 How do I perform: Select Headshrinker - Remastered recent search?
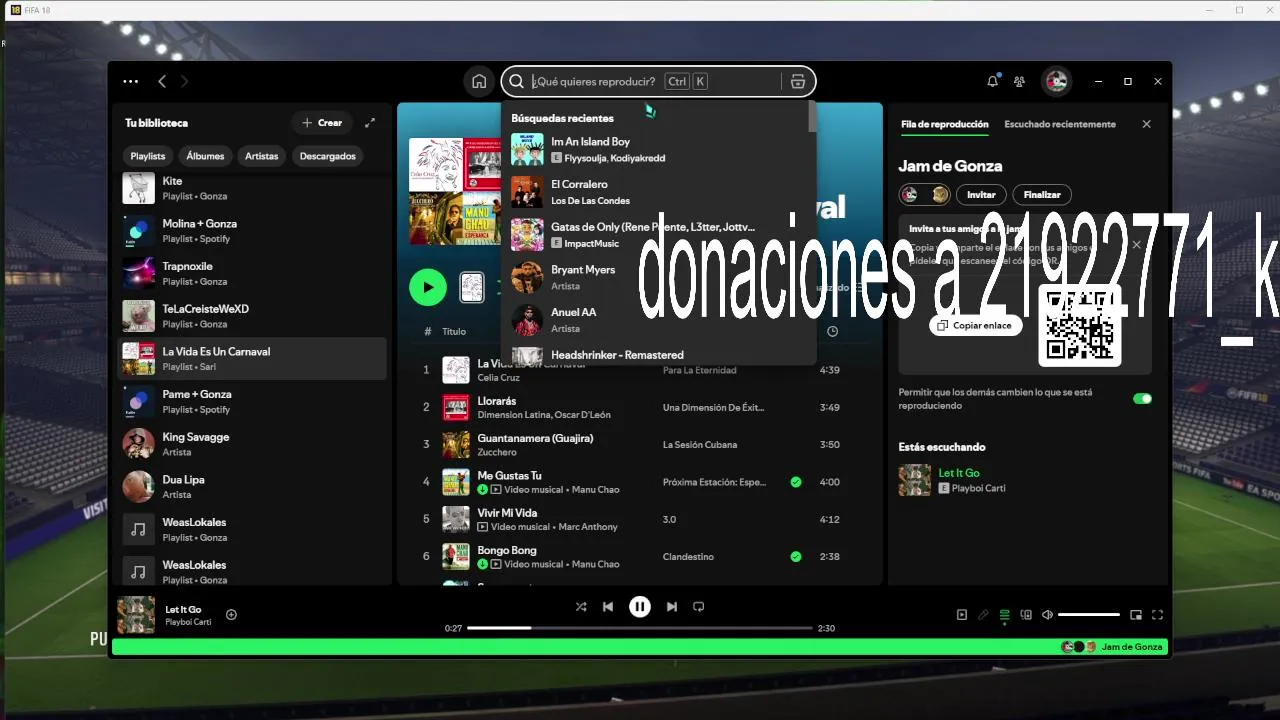pos(658,355)
